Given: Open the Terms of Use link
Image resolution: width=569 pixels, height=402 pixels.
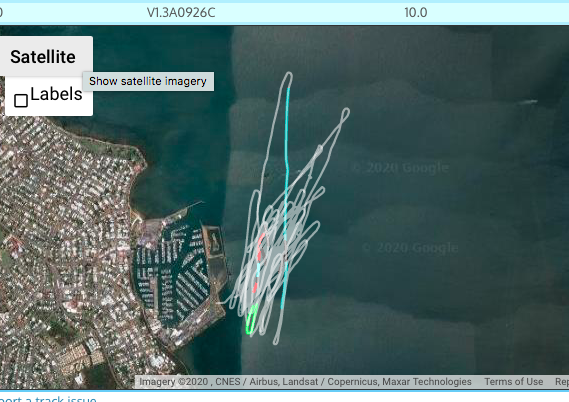Looking at the screenshot, I should point(513,382).
